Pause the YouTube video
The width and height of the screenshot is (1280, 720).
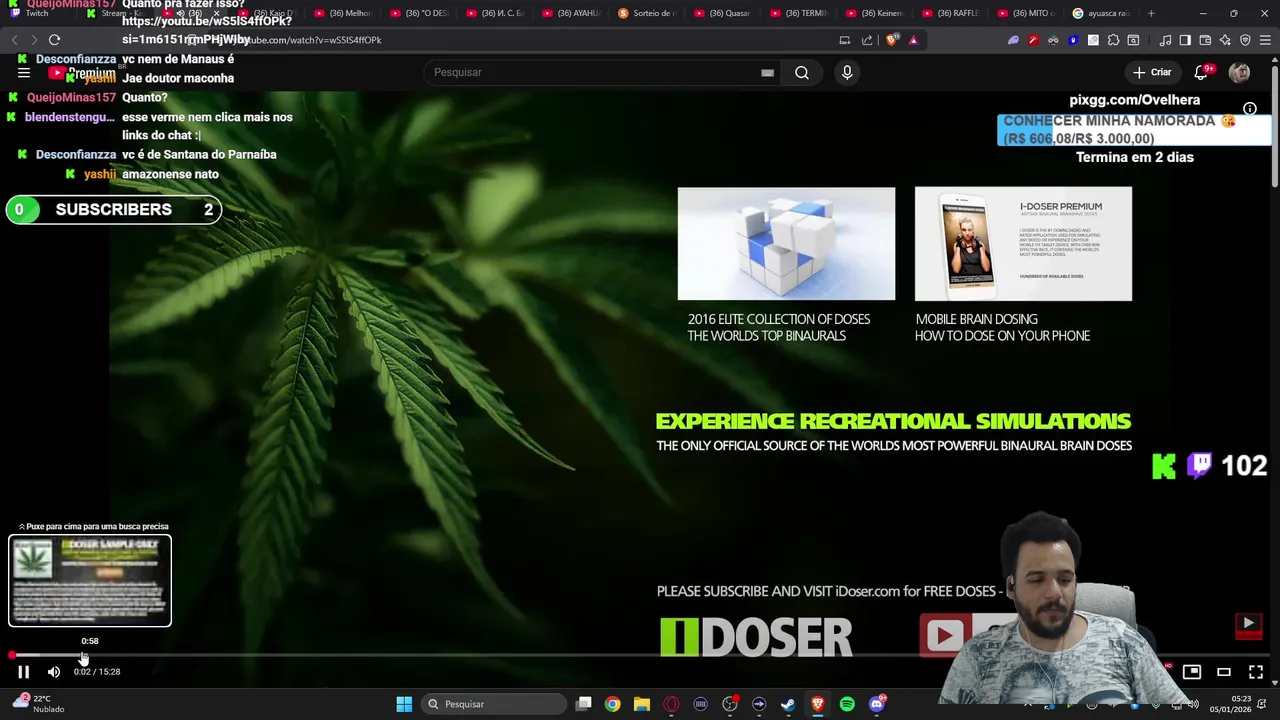point(23,672)
